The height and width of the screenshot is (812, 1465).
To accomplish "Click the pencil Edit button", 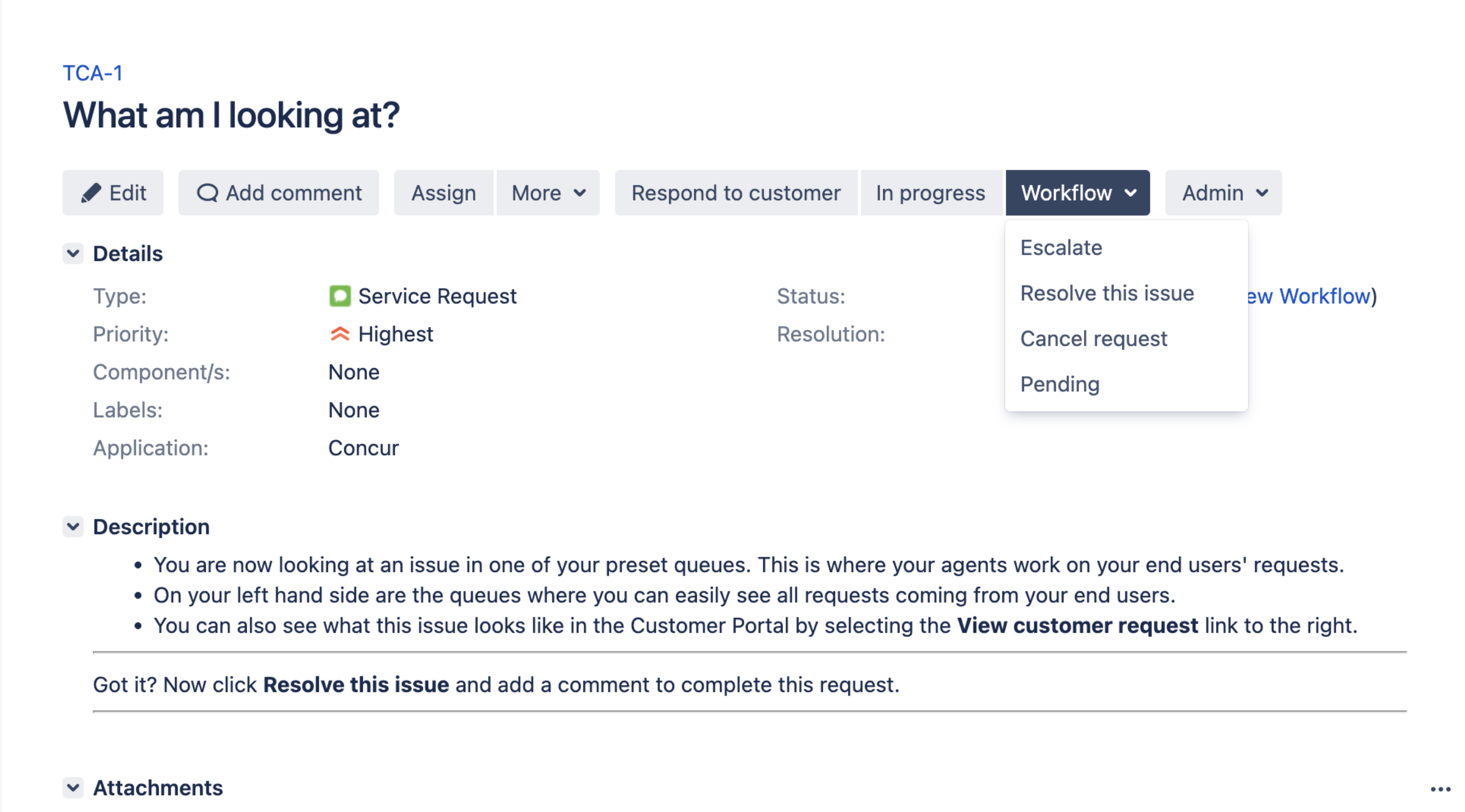I will (x=112, y=193).
